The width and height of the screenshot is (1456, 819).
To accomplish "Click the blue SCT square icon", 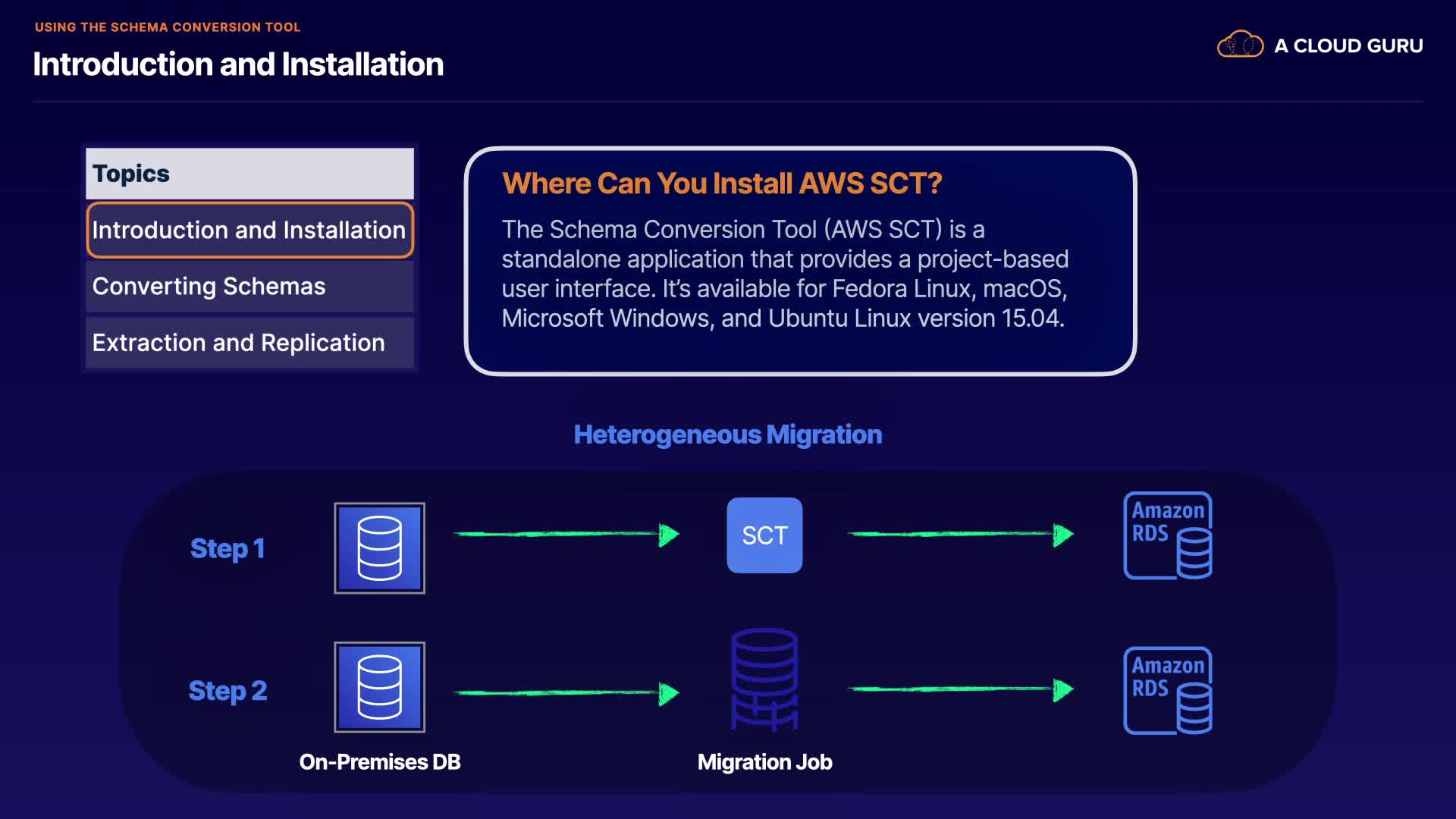I will pyautogui.click(x=764, y=535).
